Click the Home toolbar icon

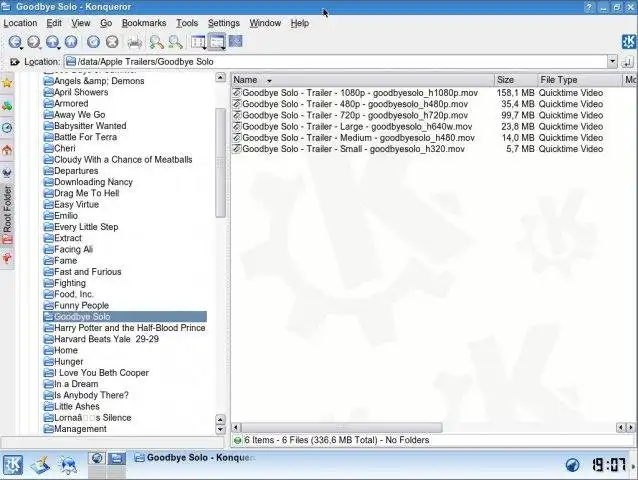pos(71,41)
